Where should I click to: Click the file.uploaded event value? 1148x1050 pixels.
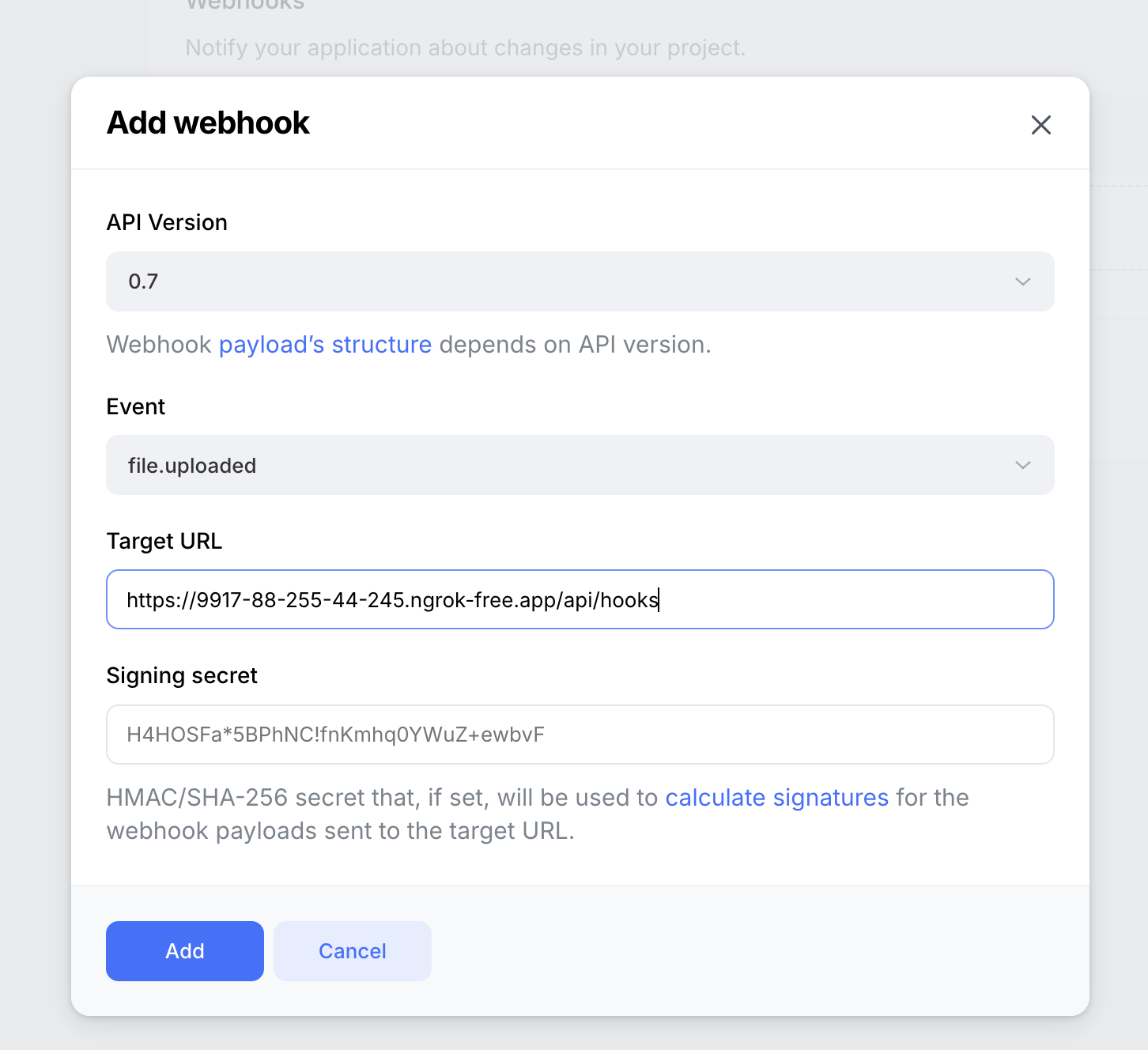[x=192, y=465]
